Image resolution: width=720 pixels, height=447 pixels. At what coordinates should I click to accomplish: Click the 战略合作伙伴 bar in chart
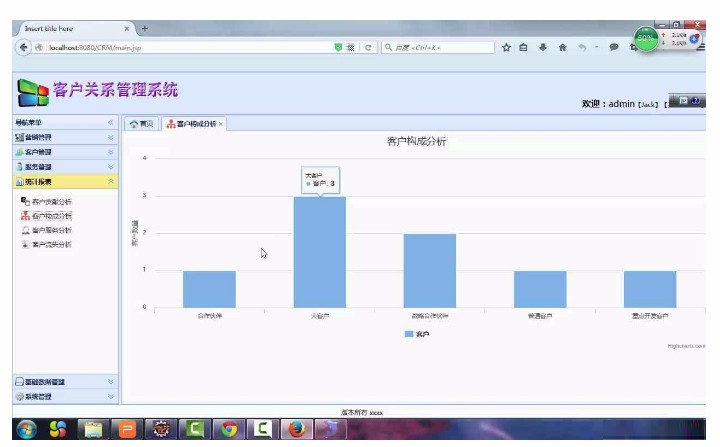(x=430, y=271)
